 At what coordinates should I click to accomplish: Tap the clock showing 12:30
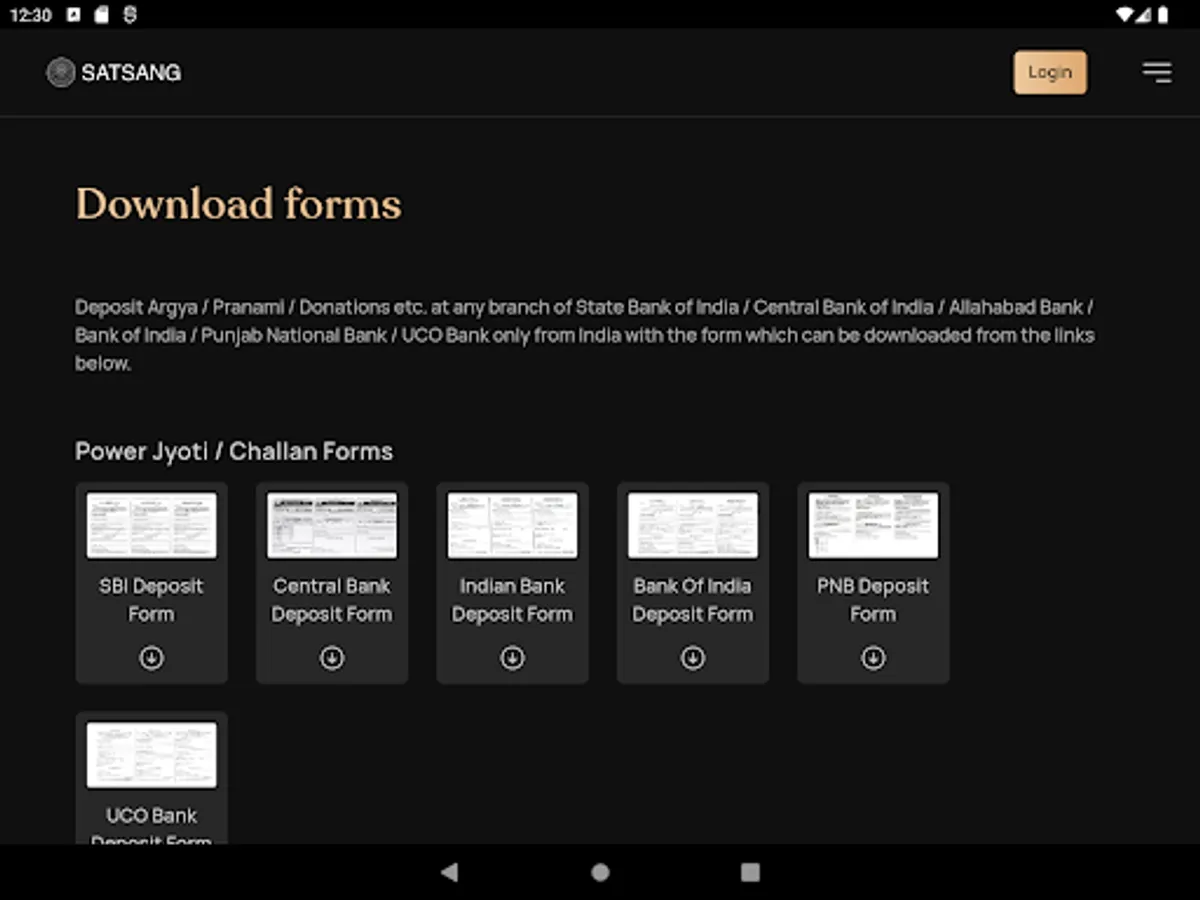(30, 14)
